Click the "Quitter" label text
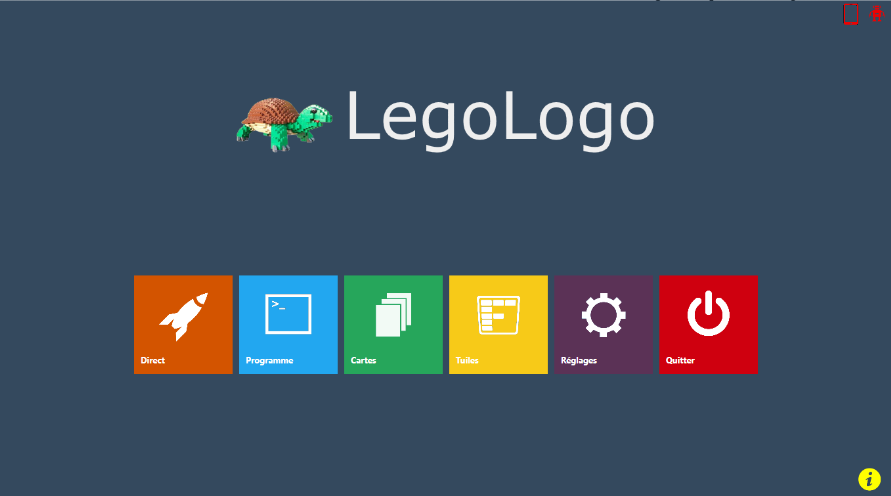Image resolution: width=891 pixels, height=496 pixels. 680,360
